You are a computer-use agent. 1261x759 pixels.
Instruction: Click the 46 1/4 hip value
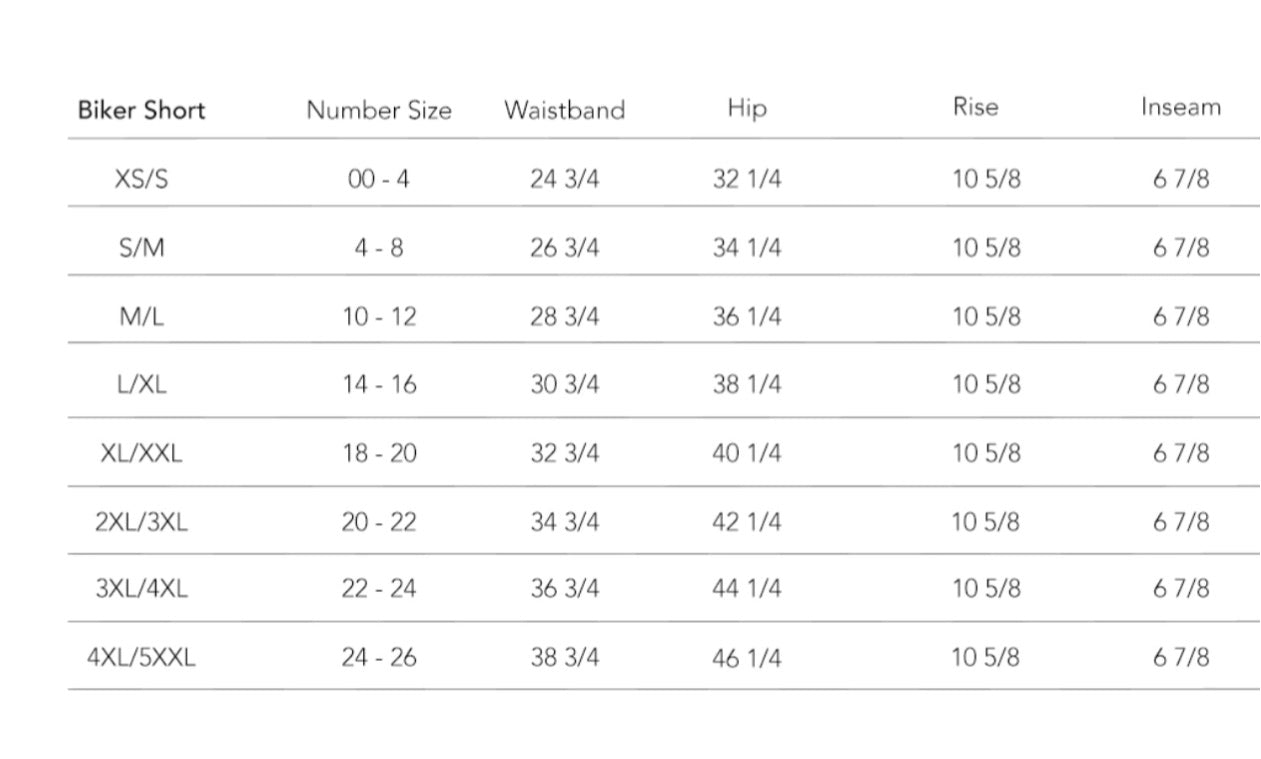746,658
